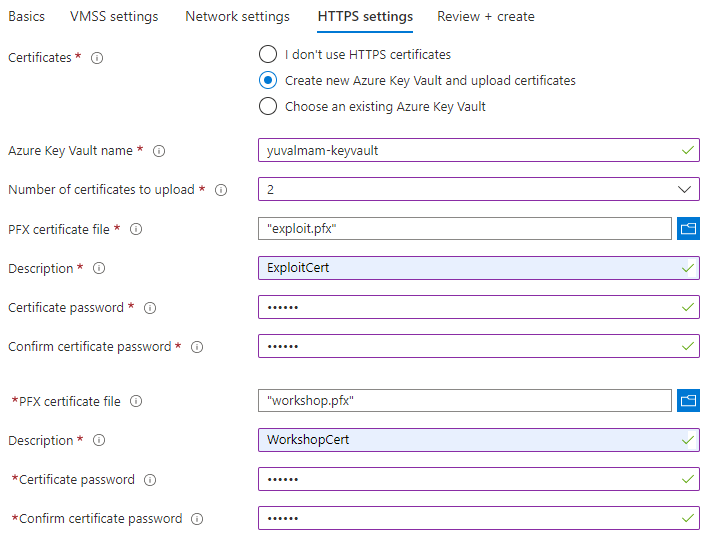Image resolution: width=714 pixels, height=545 pixels.
Task: Select "I don't use HTTPS certificates" option
Action: [268, 54]
